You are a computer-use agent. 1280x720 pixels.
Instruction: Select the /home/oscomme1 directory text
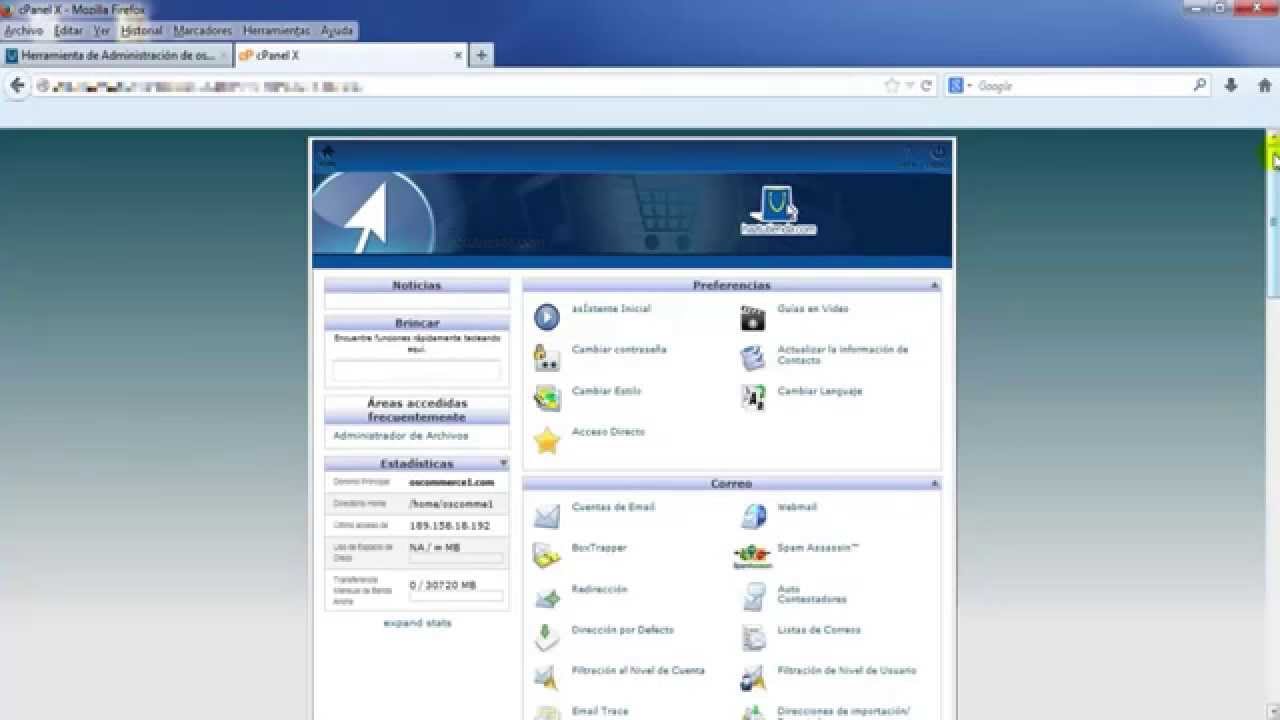pos(451,504)
